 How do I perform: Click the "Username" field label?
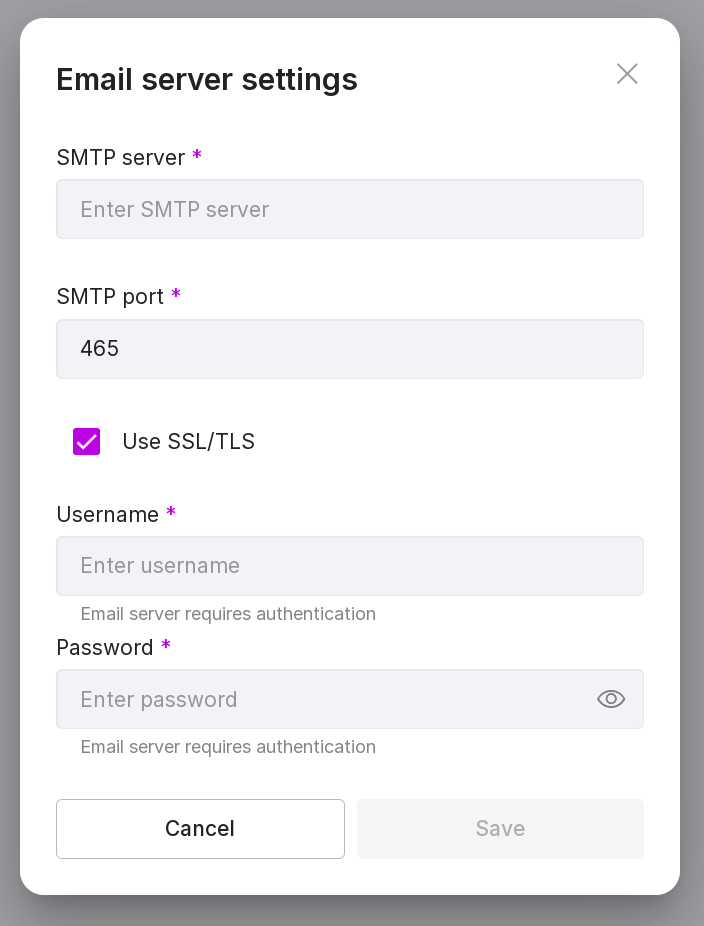point(107,515)
